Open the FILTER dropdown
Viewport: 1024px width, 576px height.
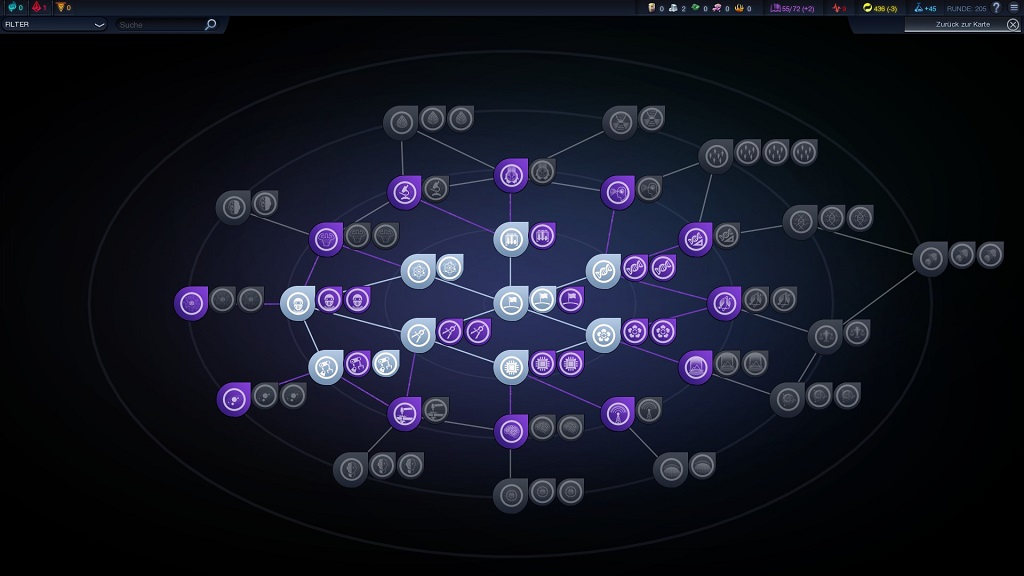tap(54, 24)
